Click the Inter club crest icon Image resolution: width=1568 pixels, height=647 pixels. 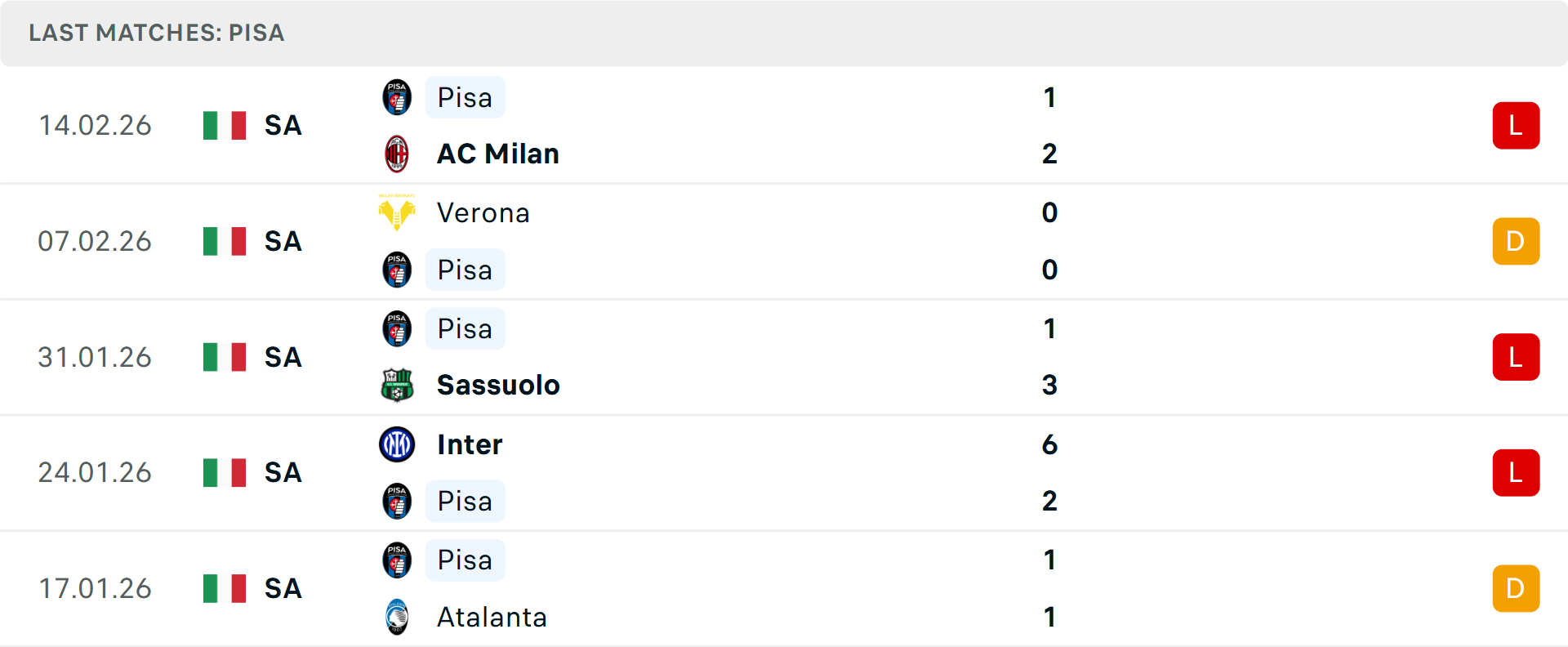[x=397, y=444]
